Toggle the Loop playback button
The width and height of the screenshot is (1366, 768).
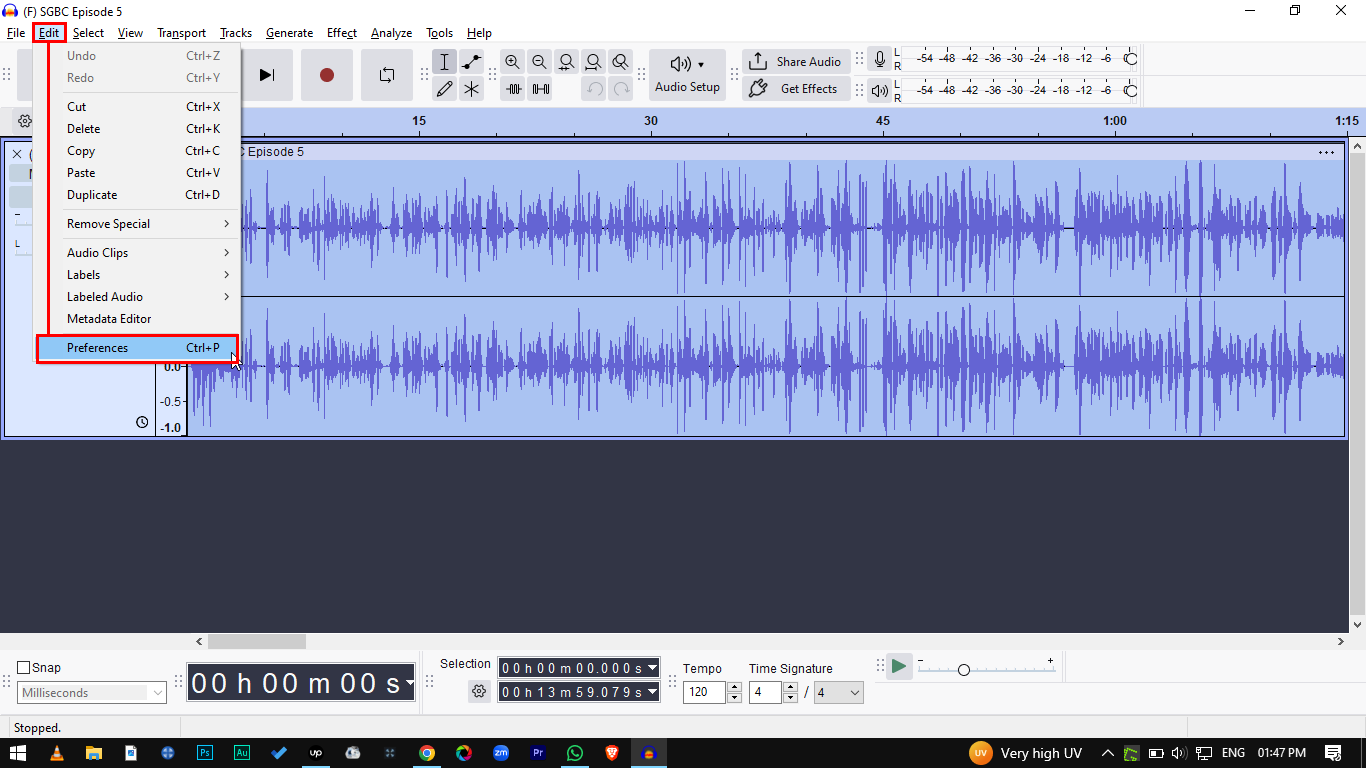pyautogui.click(x=386, y=75)
